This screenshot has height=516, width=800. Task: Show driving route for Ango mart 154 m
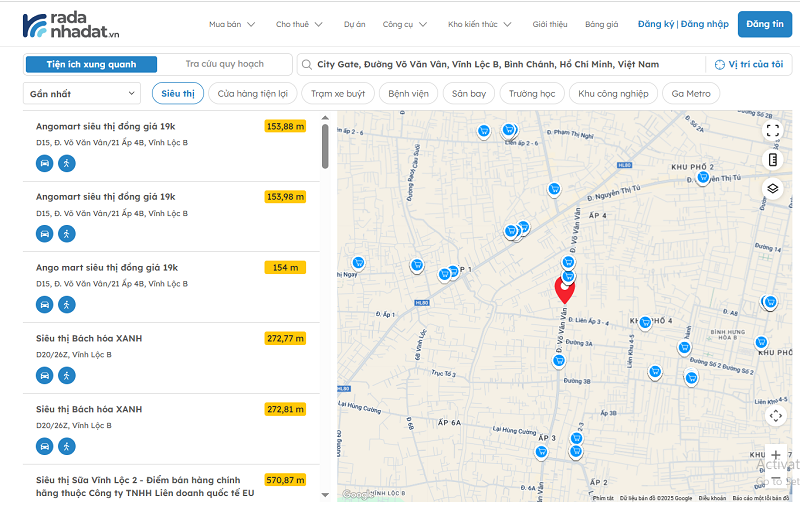pyautogui.click(x=44, y=305)
